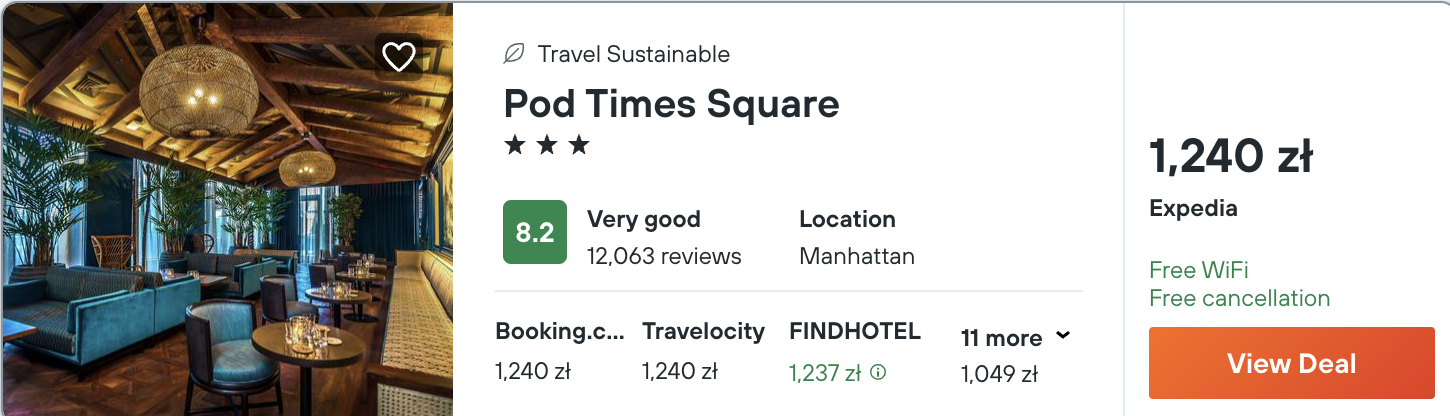Select the Travelocity 1,240 zł offer

click(703, 351)
